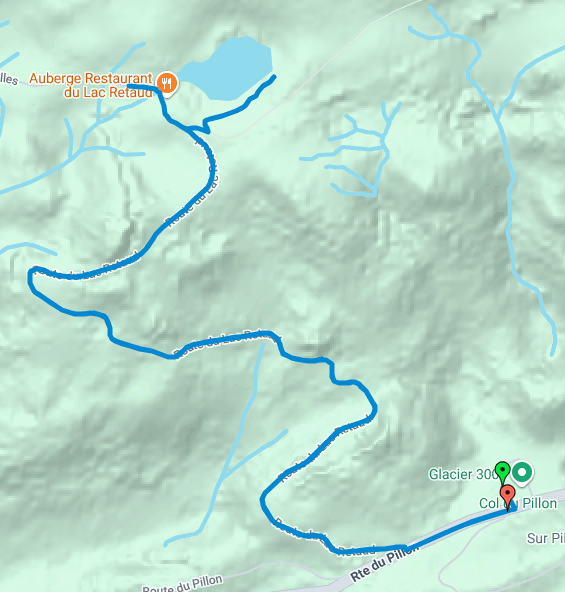Click the teal Glacier 3000 place pin
This screenshot has height=592, width=565.
pos(522,473)
